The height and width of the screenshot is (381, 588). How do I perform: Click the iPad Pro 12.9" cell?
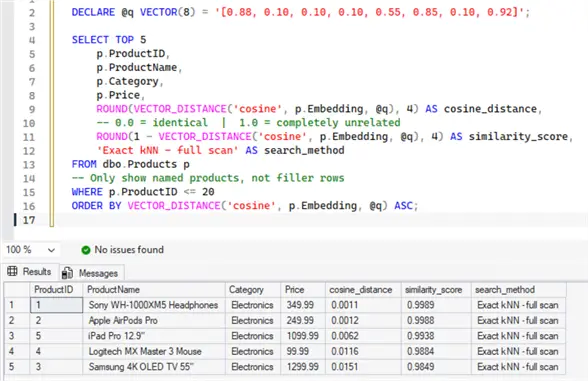tap(154, 336)
